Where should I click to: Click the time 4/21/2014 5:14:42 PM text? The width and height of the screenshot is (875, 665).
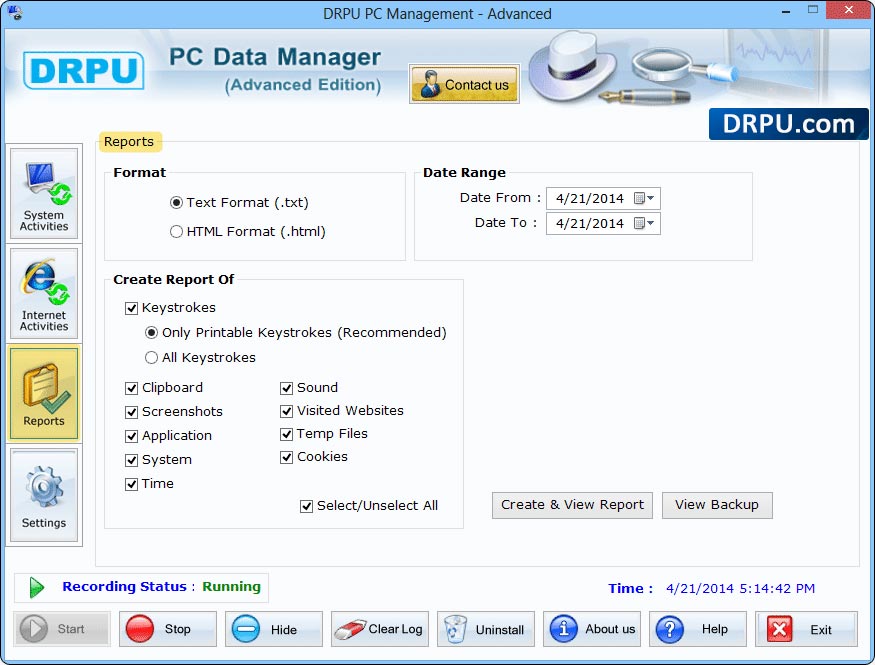(x=740, y=589)
